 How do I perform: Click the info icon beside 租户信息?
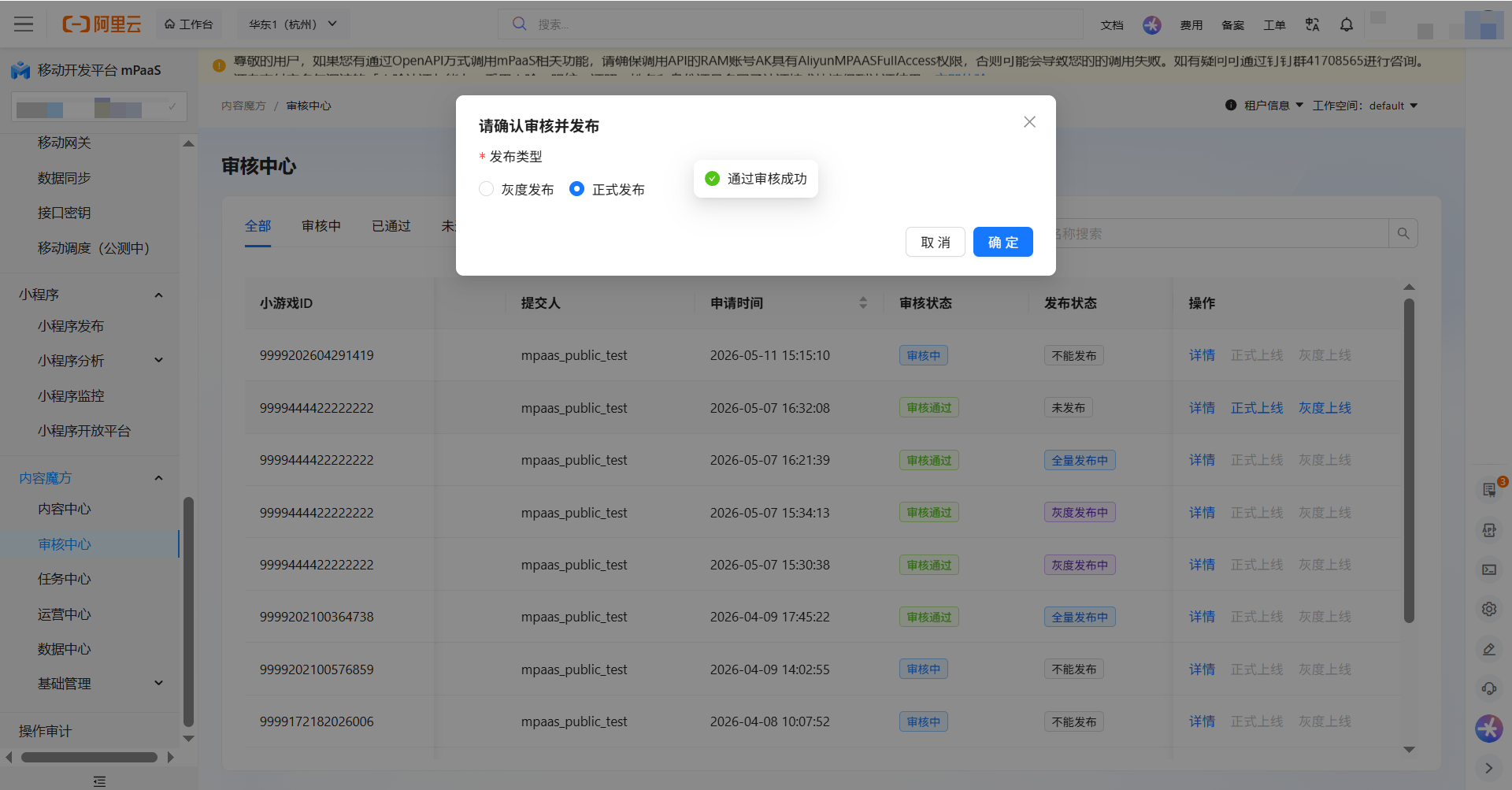tap(1231, 106)
